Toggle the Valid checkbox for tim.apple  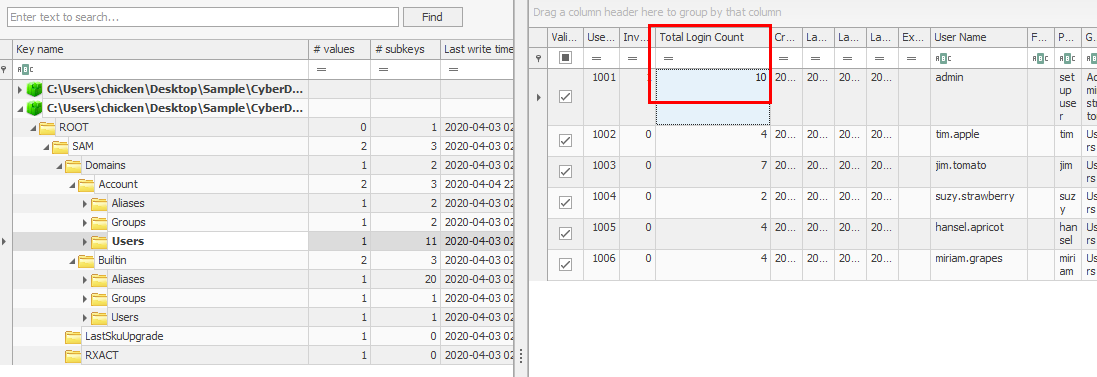pos(565,141)
